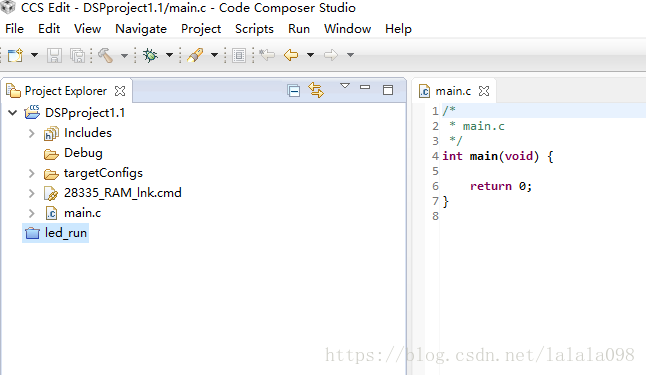This screenshot has width=646, height=375.
Task: Open the Edit menu
Action: [49, 29]
